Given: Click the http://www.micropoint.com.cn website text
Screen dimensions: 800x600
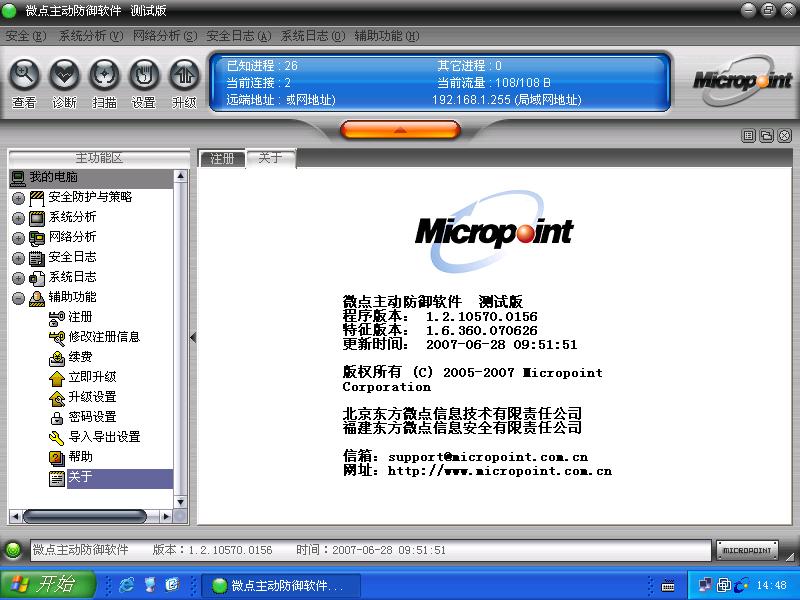Looking at the screenshot, I should (499, 471).
